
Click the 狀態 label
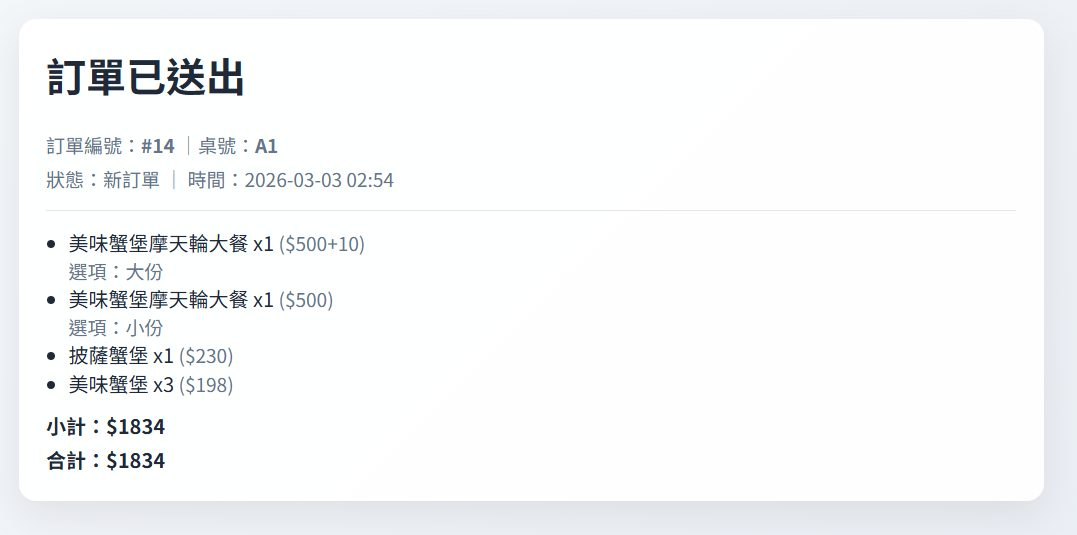(x=66, y=180)
